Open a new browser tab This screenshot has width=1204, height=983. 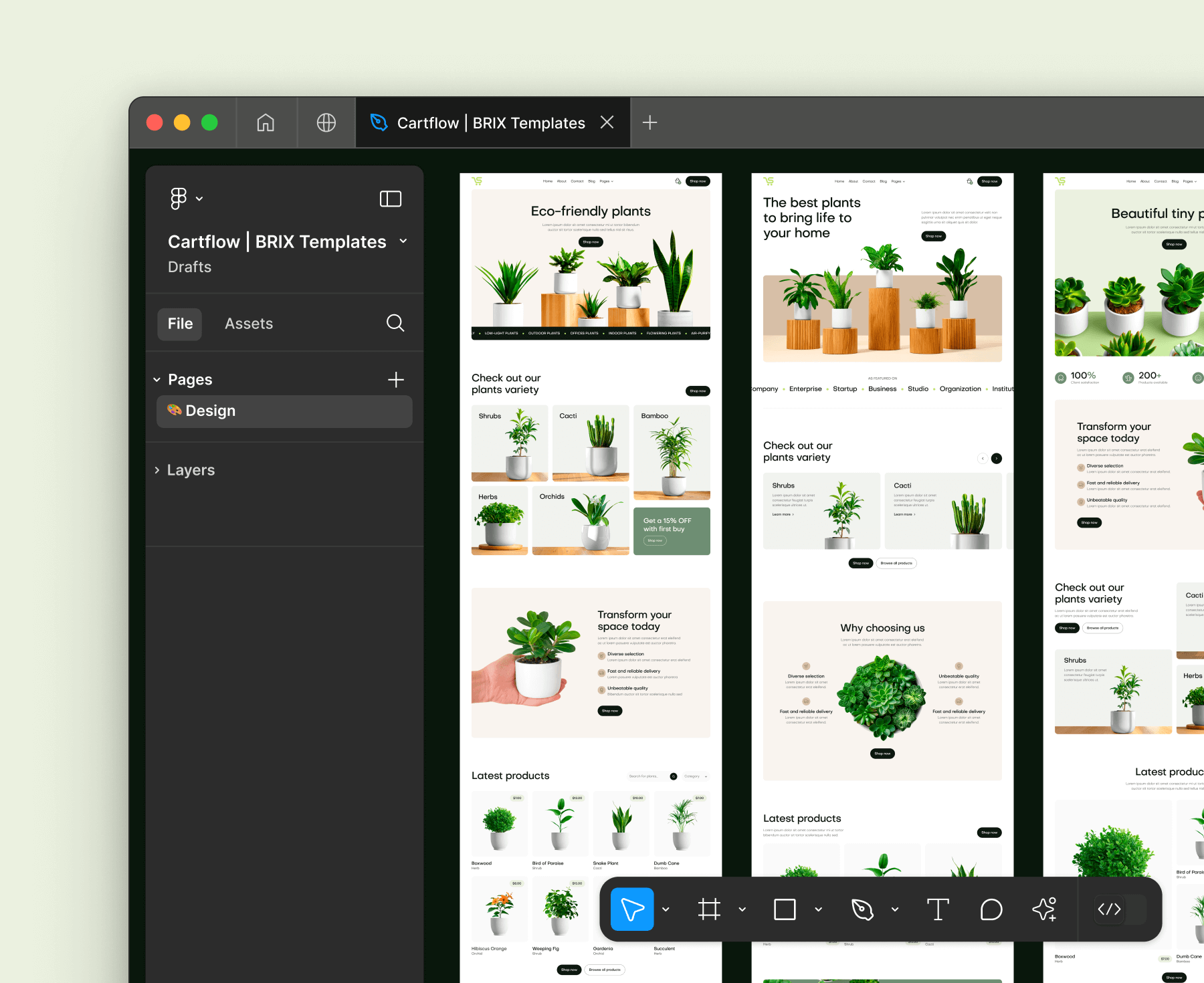point(648,122)
